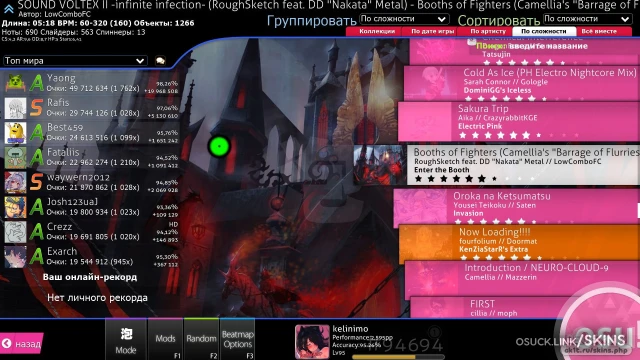Select the Booths of Fighters beatmap card
The width and height of the screenshot is (640, 360).
coord(497,165)
